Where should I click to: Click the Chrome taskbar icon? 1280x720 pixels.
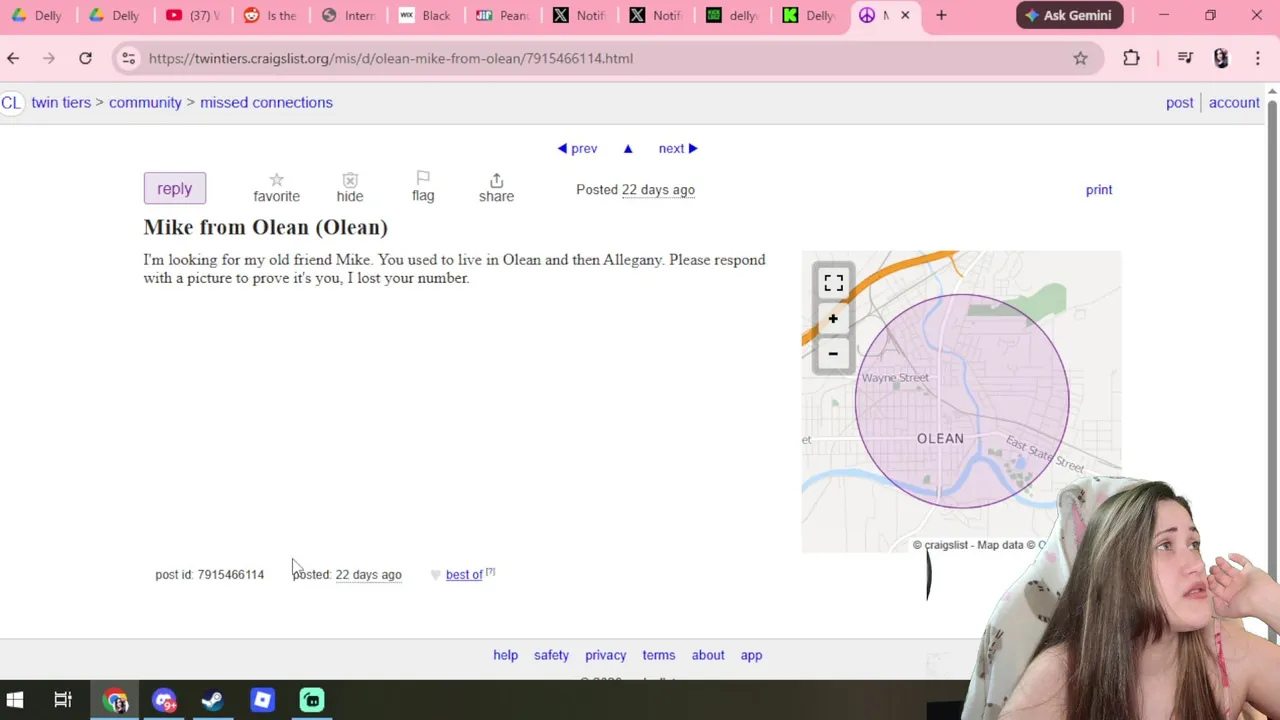click(116, 700)
